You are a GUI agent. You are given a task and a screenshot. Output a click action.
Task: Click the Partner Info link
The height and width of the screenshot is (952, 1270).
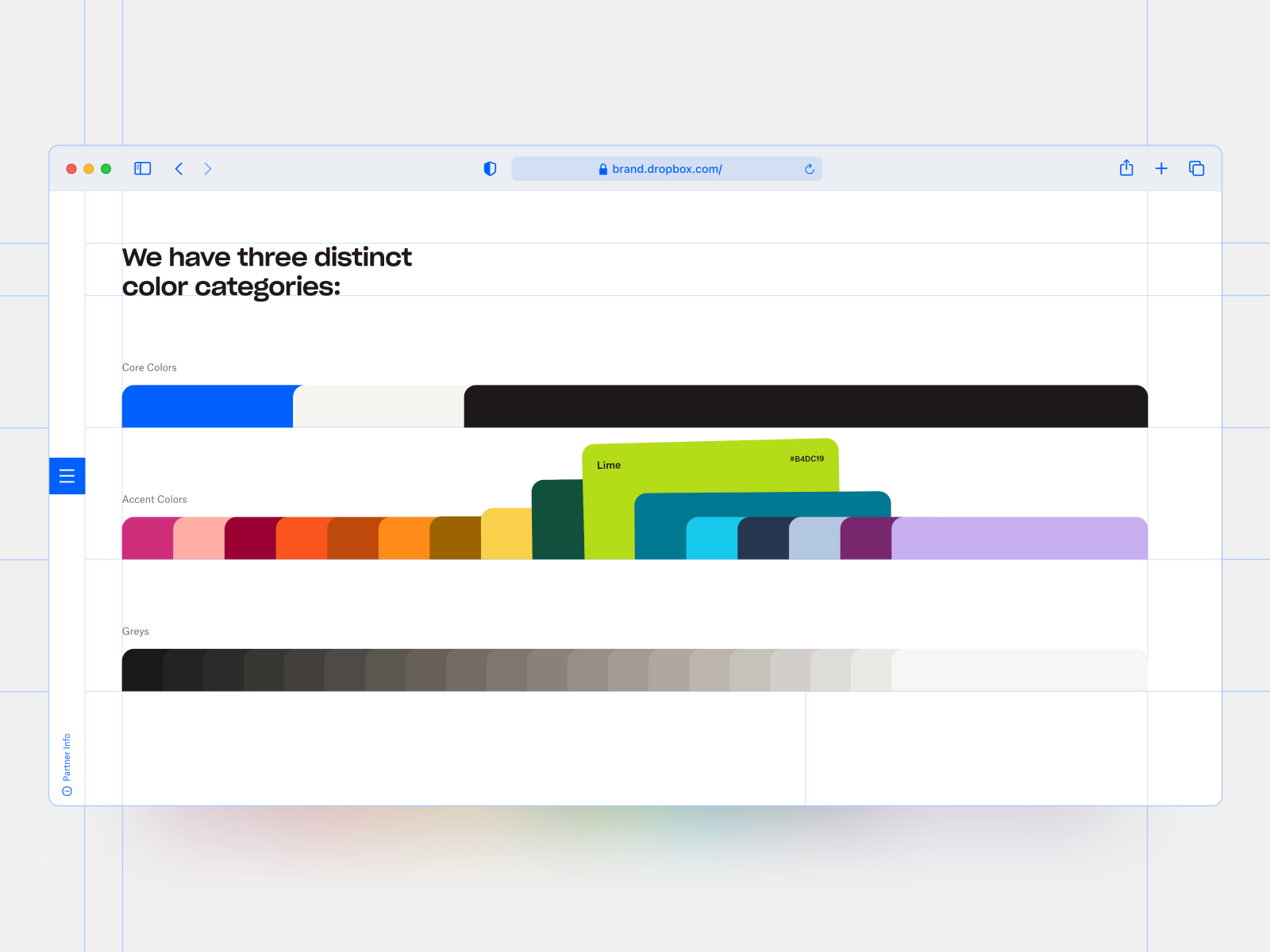[x=67, y=763]
